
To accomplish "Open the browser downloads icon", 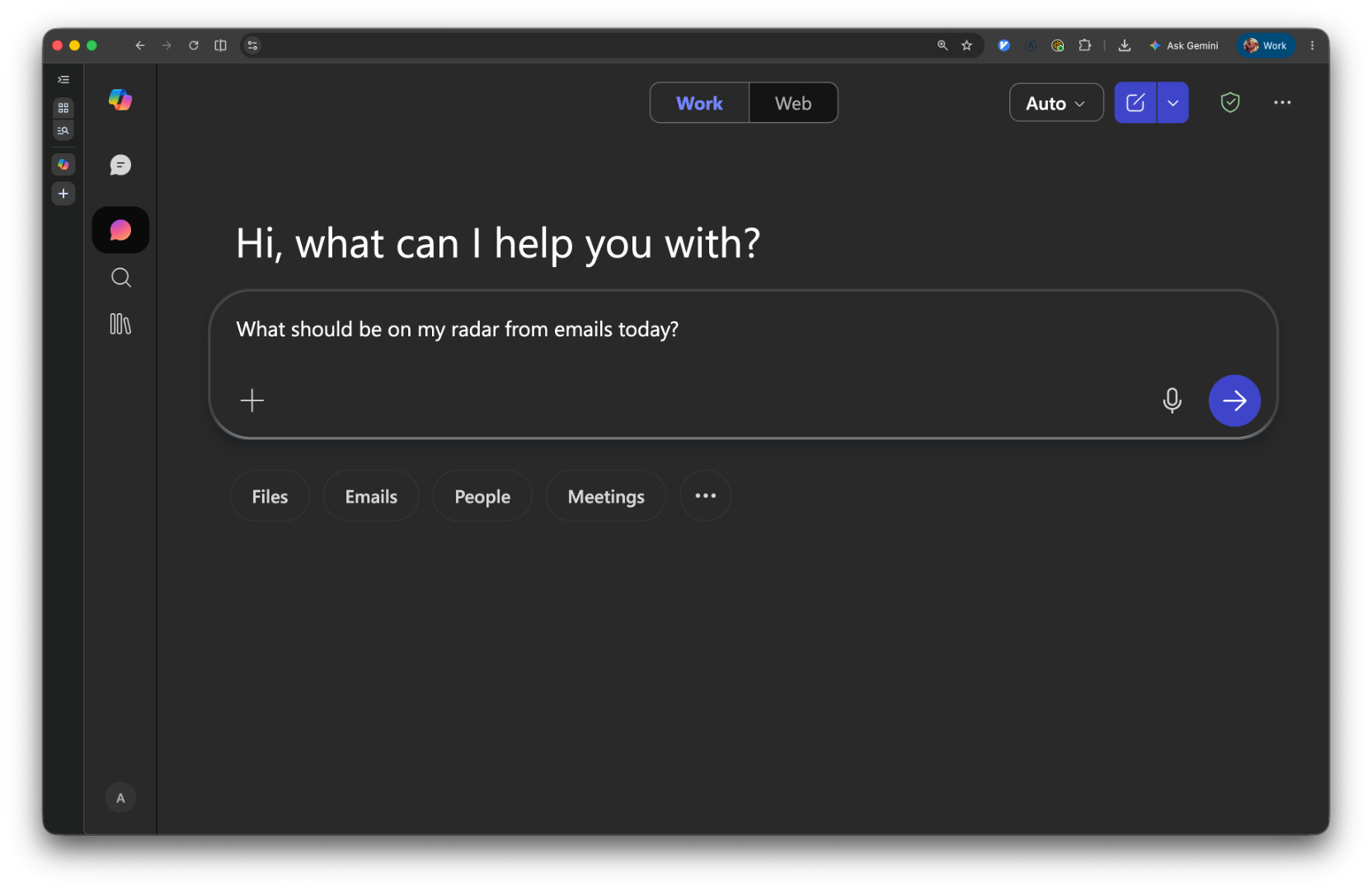I will tap(1125, 45).
